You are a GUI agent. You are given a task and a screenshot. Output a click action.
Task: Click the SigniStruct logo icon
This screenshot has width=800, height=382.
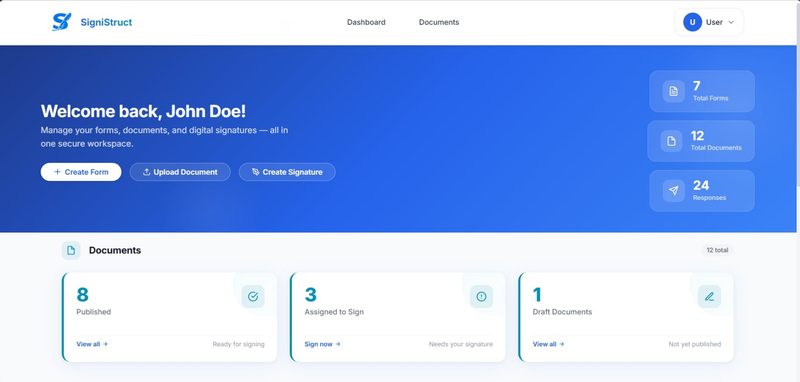click(x=62, y=22)
